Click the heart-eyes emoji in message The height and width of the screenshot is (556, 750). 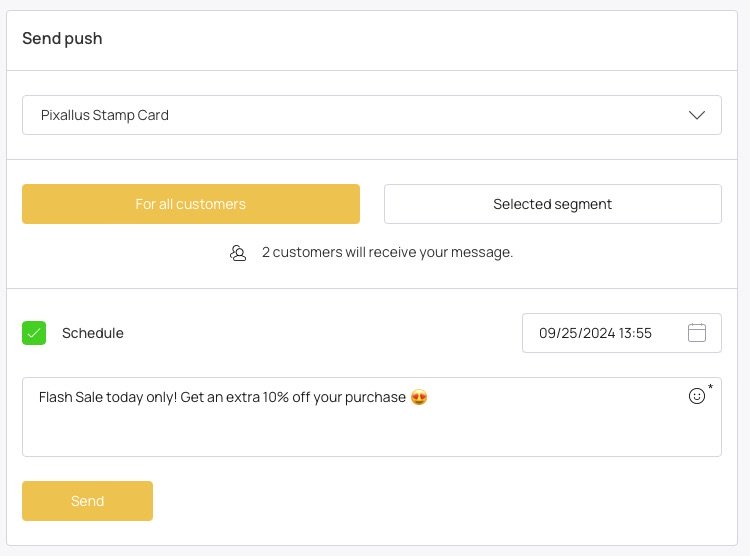point(419,397)
